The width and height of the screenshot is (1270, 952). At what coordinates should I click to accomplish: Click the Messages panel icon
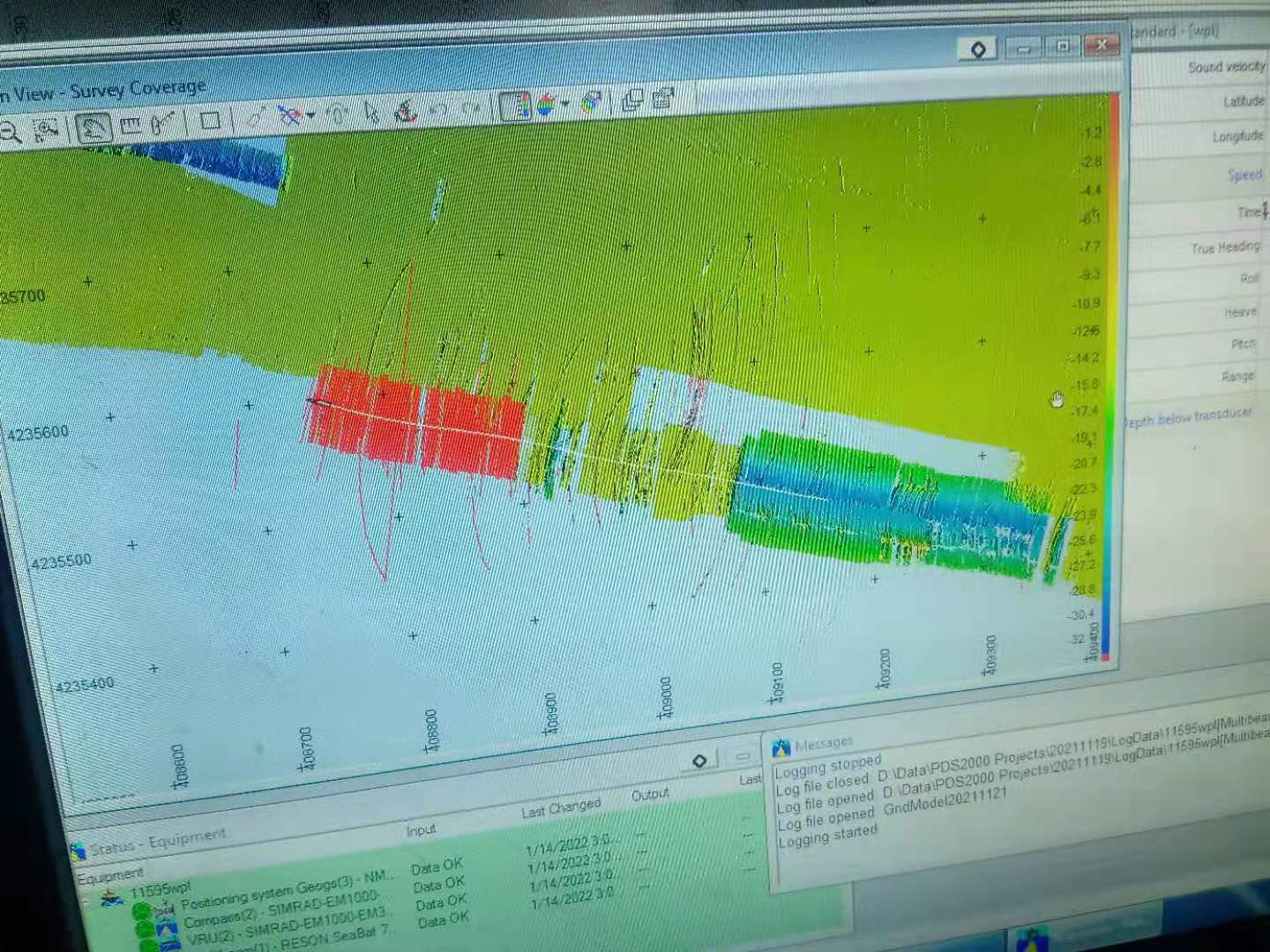(x=781, y=749)
